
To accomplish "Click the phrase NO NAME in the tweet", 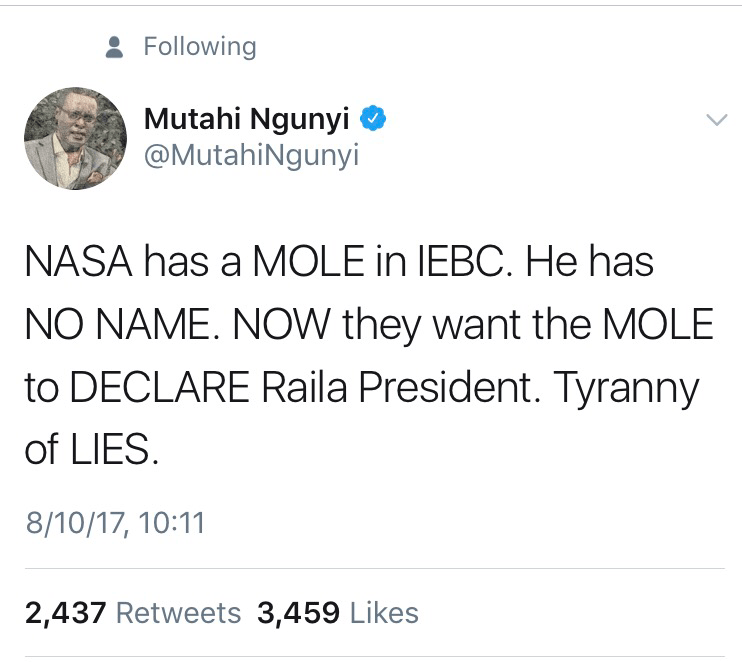I will tap(126, 326).
